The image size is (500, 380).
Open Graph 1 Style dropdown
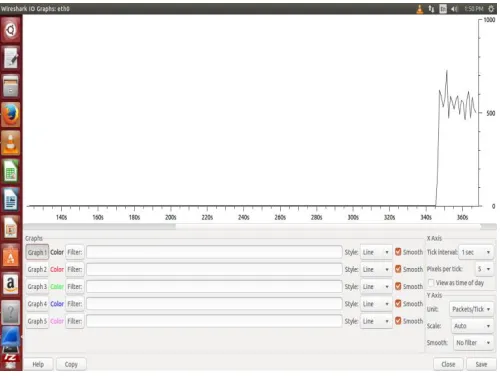pyautogui.click(x=376, y=252)
